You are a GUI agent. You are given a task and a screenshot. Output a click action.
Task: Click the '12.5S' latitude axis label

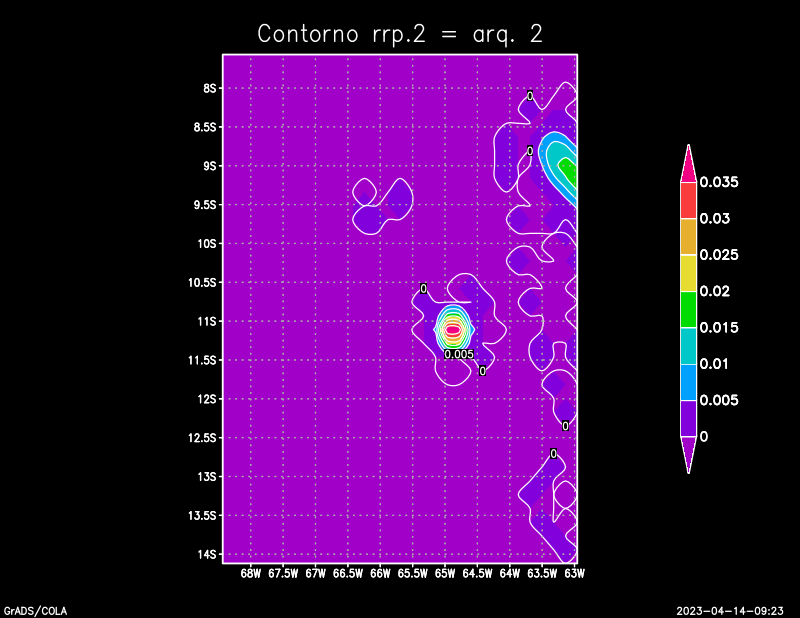[x=203, y=438]
